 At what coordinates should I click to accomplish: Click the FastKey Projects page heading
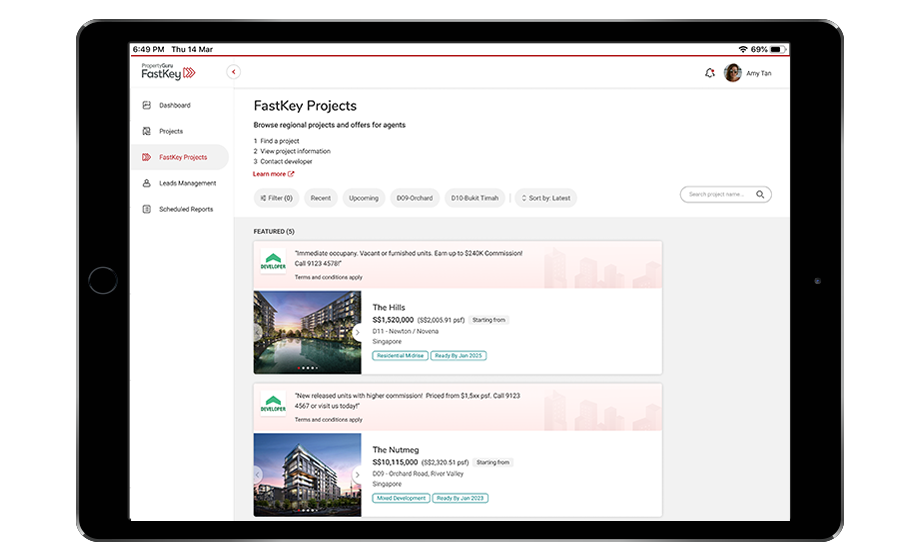(305, 106)
